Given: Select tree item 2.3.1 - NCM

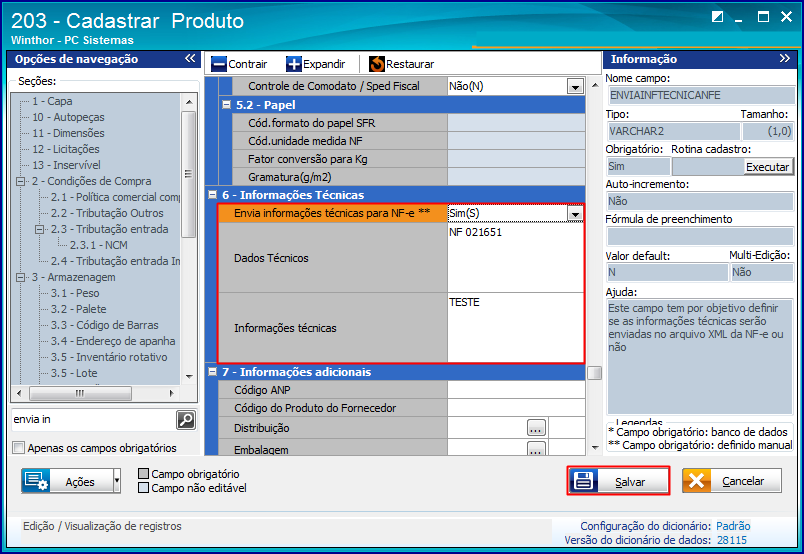Looking at the screenshot, I should 98,245.
